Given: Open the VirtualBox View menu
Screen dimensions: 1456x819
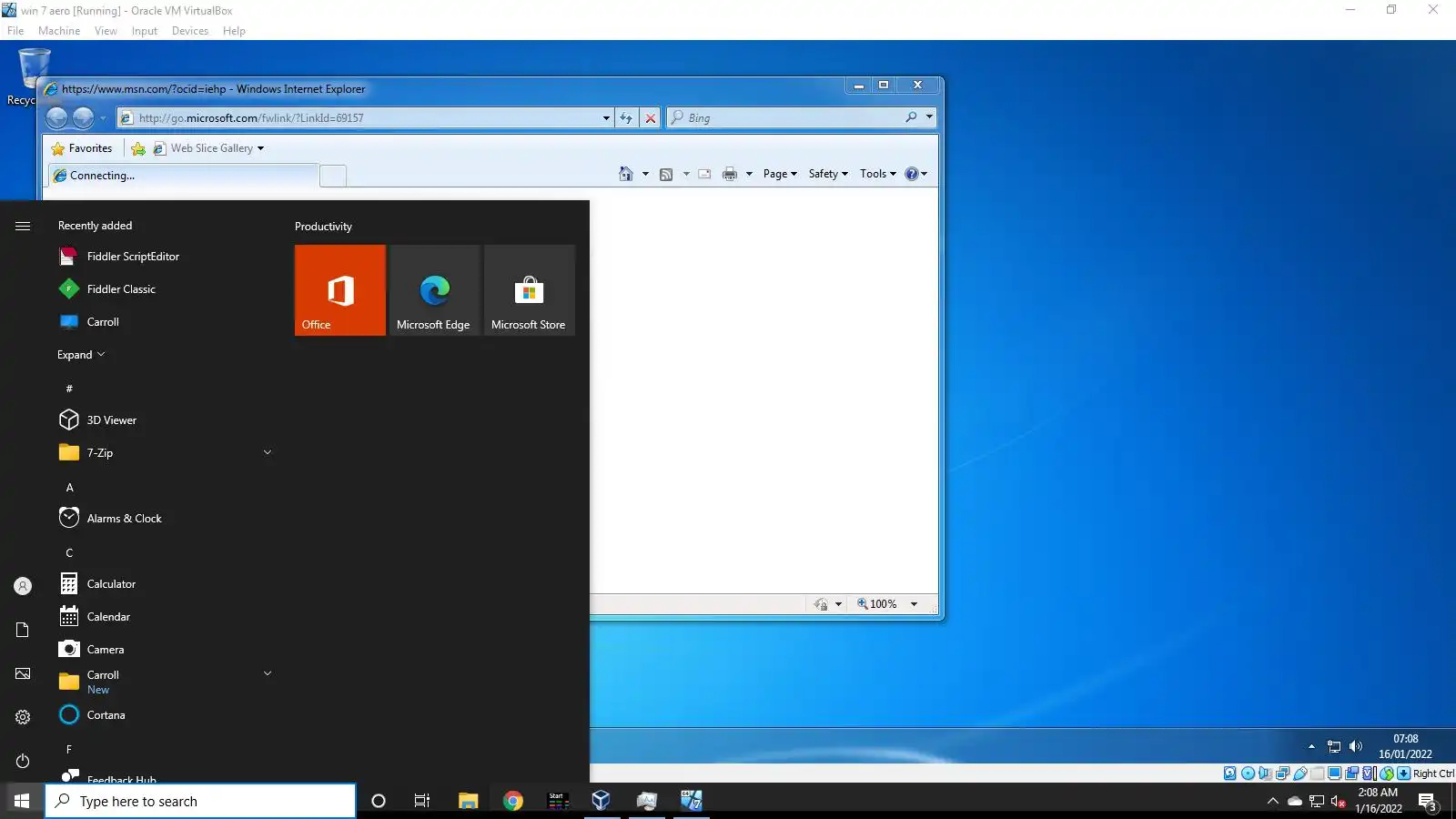Looking at the screenshot, I should [106, 31].
